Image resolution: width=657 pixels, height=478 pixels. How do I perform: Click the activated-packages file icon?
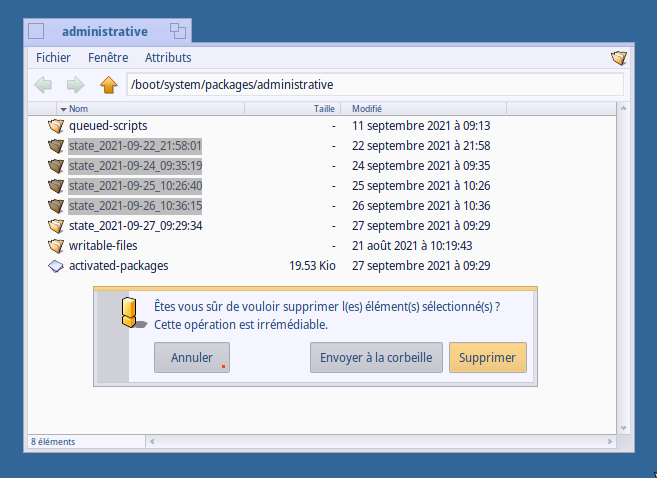click(56, 266)
